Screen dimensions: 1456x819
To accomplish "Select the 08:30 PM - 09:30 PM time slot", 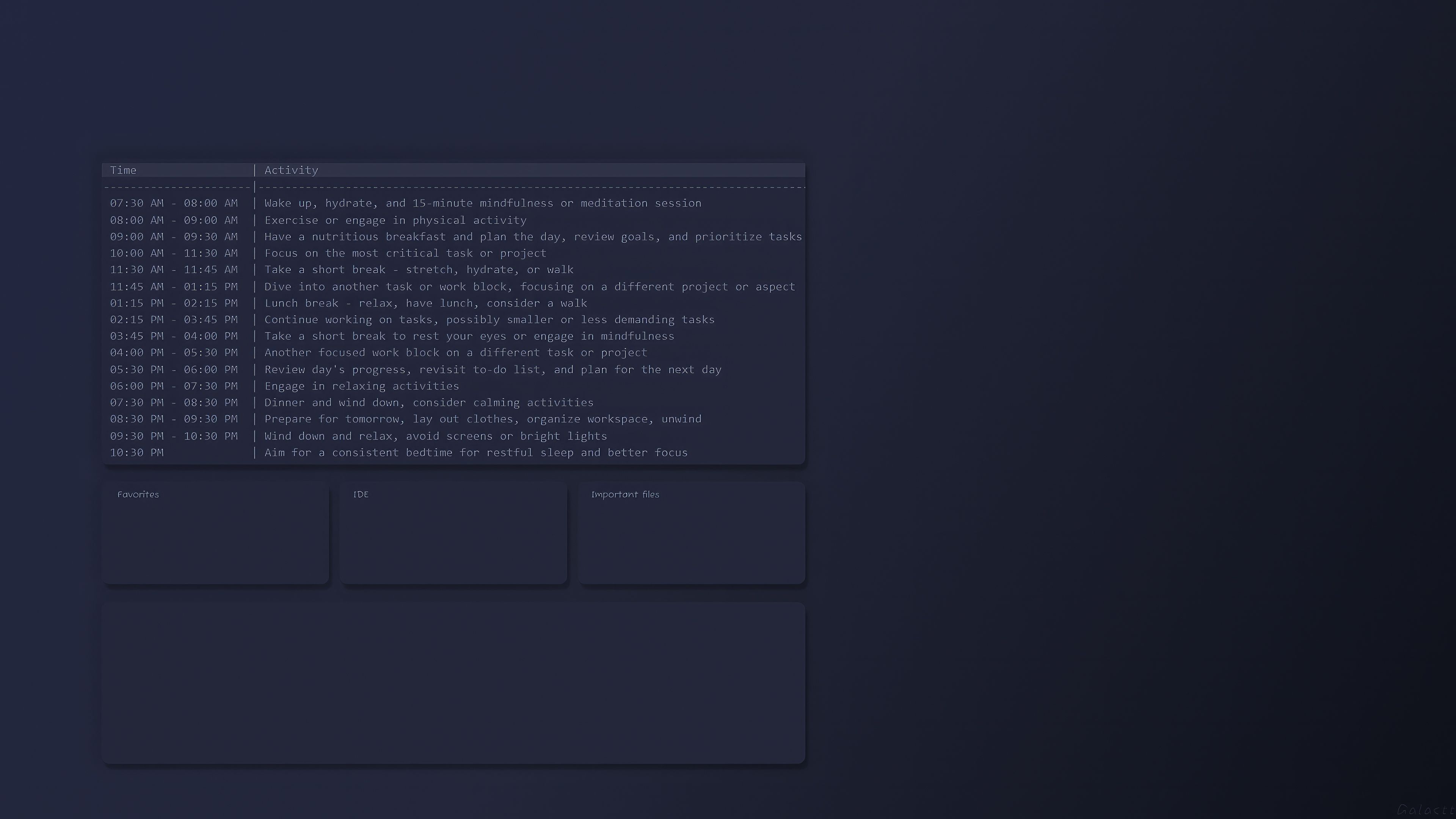I will (174, 419).
